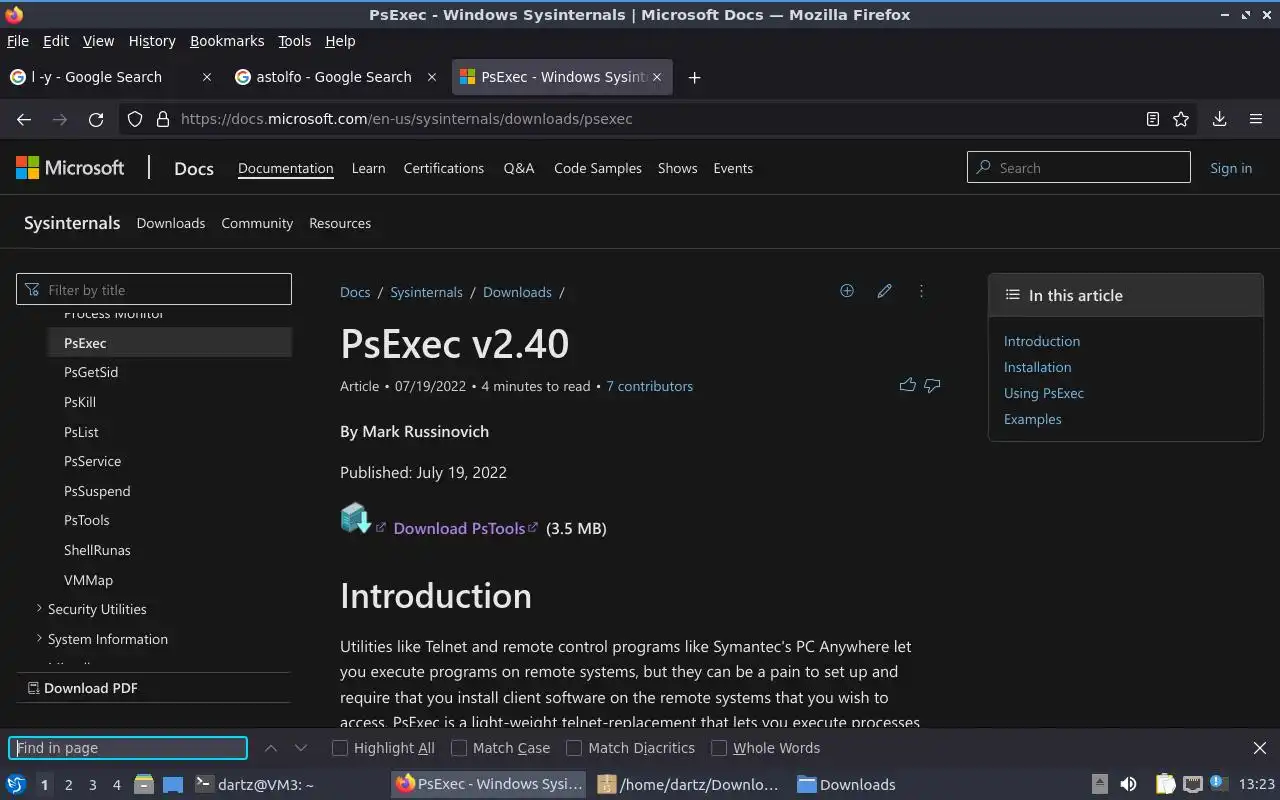Open the Firefox downloads panel
Screen dimensions: 1280x800
click(x=1219, y=119)
